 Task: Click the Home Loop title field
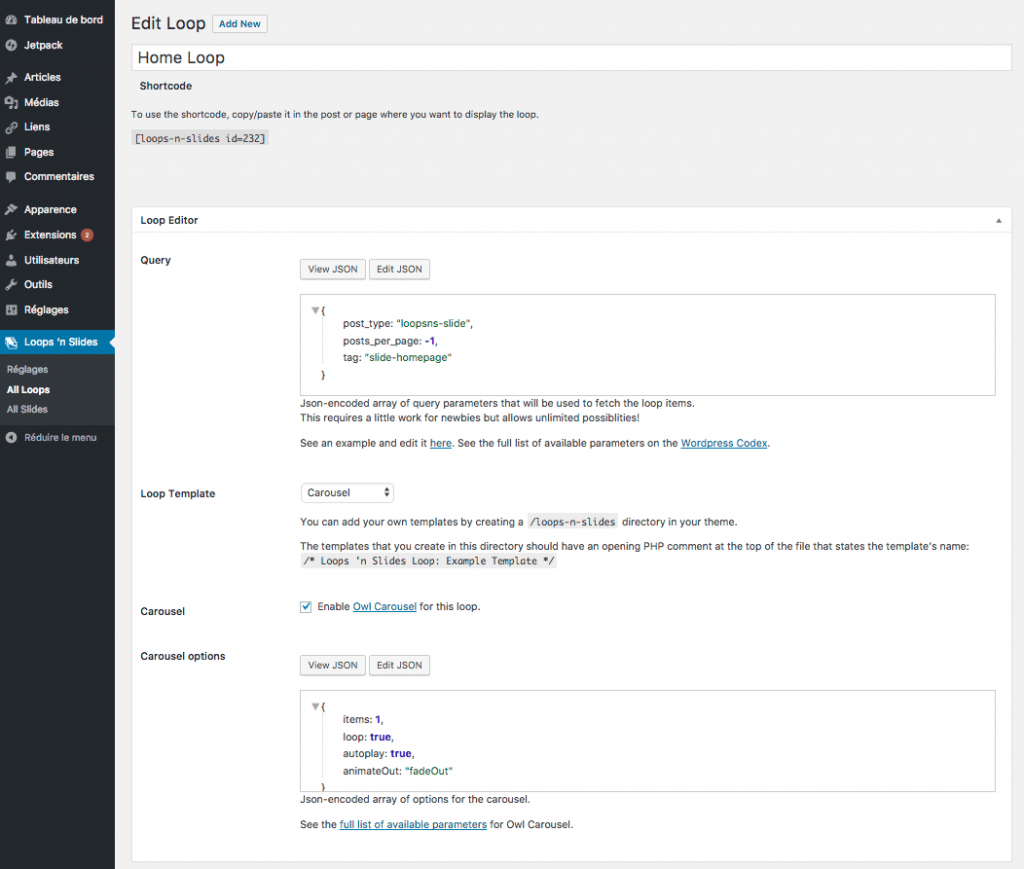571,58
